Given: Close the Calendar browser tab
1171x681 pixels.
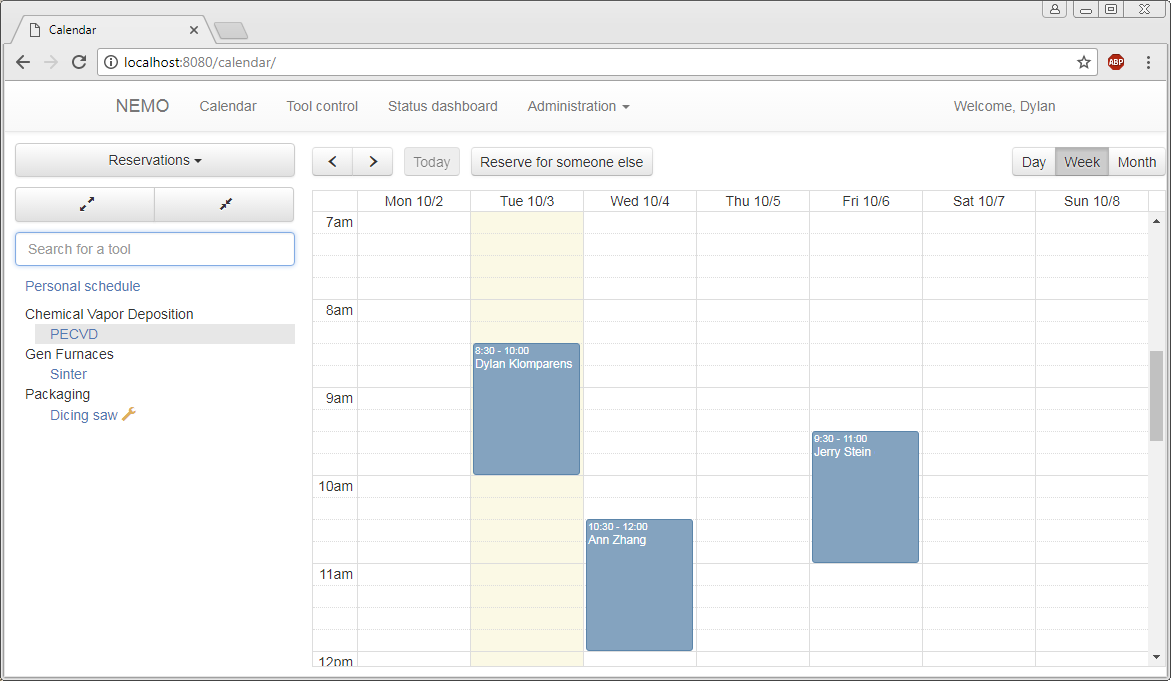Looking at the screenshot, I should pos(193,30).
